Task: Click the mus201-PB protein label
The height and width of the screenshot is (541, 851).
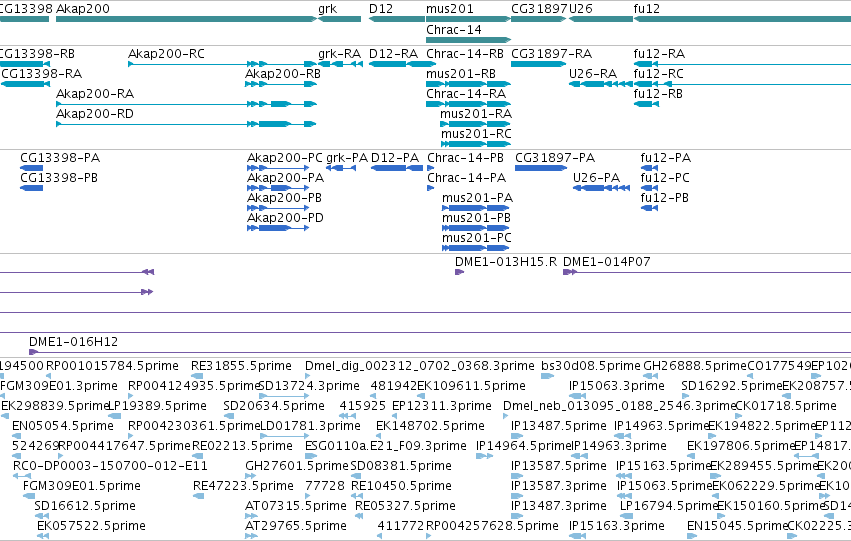Action: [x=477, y=218]
